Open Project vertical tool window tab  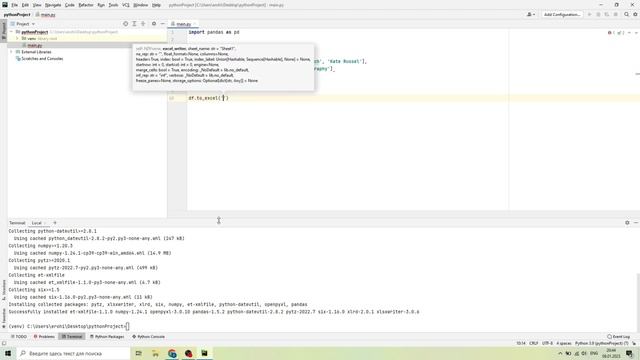(x=4, y=30)
